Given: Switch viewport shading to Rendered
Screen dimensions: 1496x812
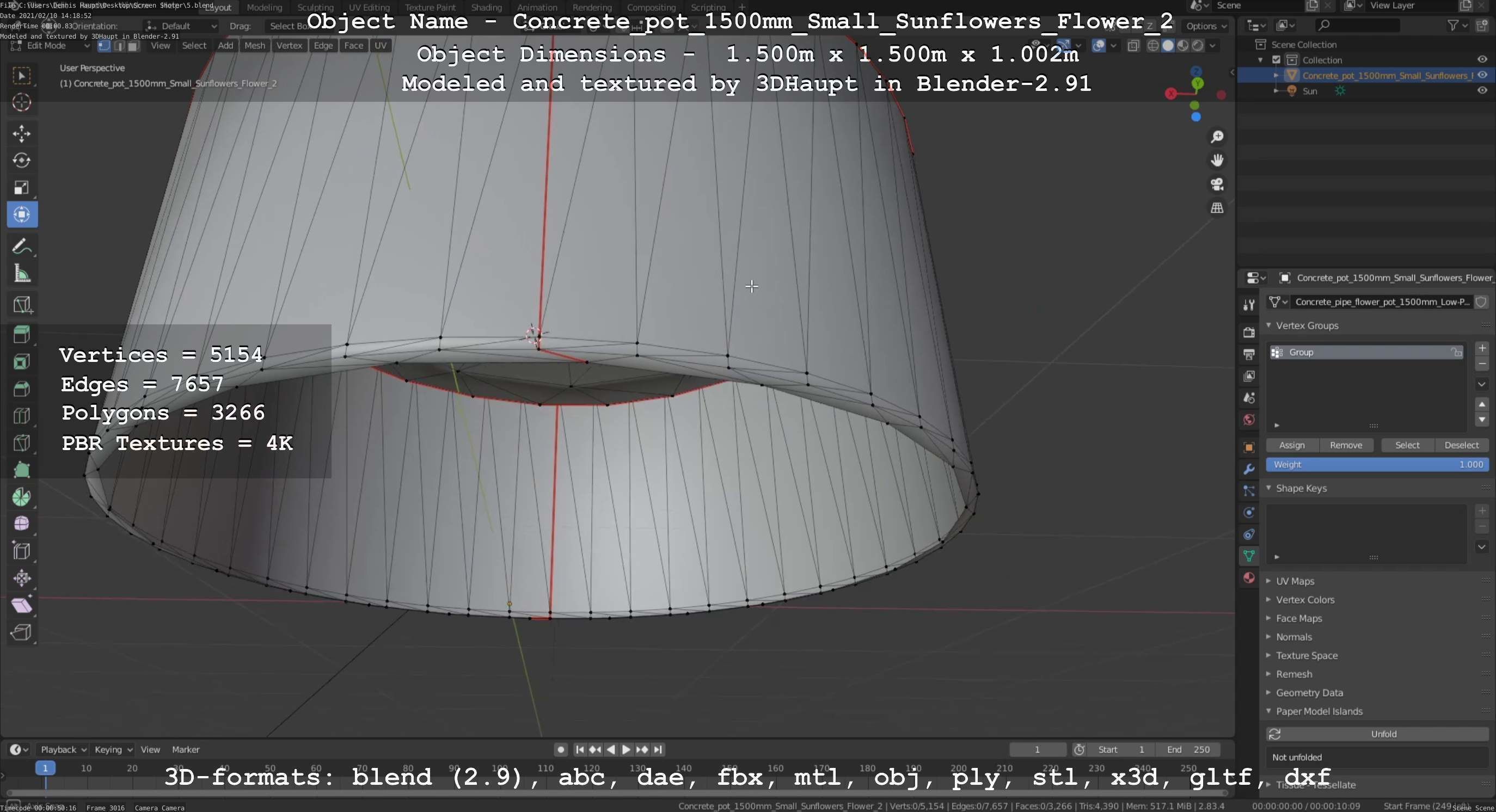Looking at the screenshot, I should click(1198, 45).
